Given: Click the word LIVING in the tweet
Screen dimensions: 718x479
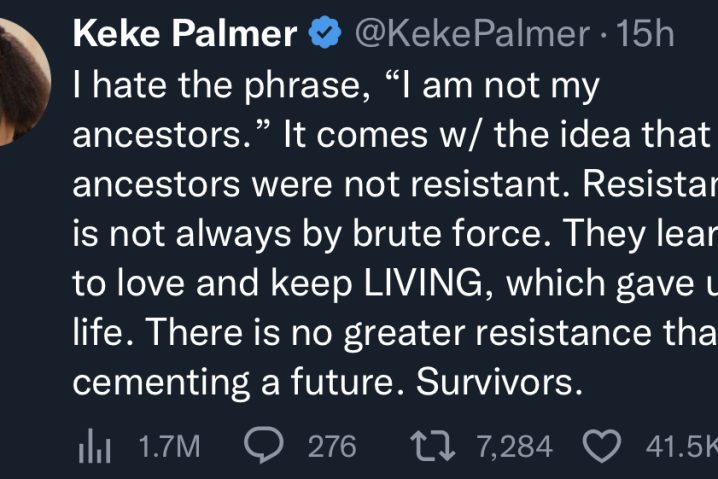Looking at the screenshot, I should tap(424, 283).
